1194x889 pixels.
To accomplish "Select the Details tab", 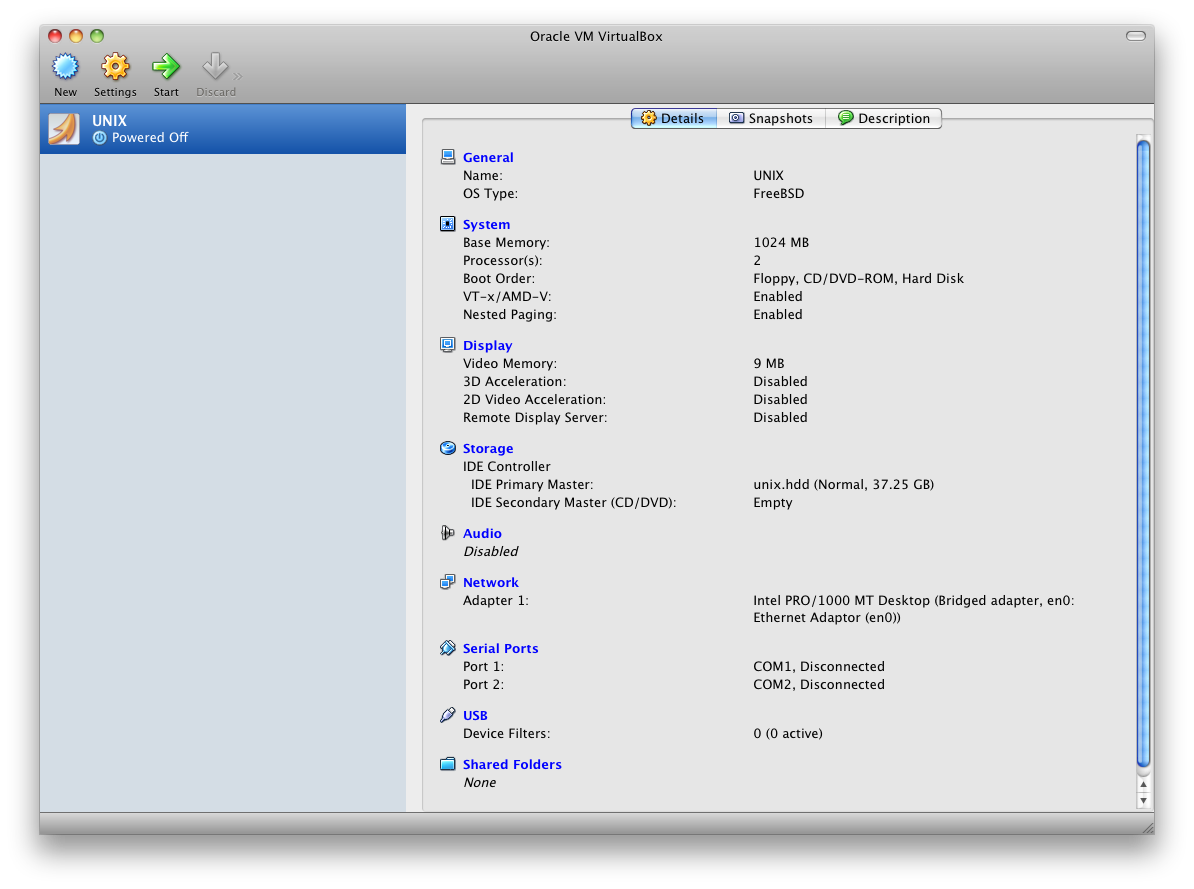I will (673, 117).
